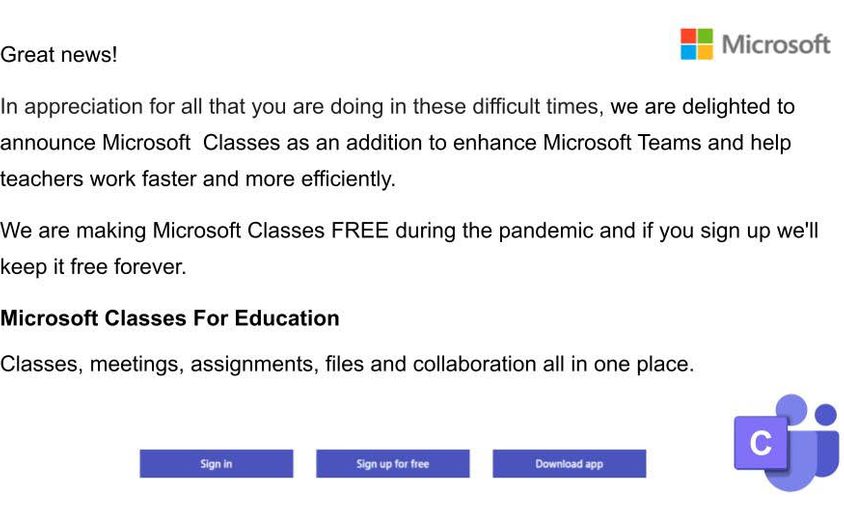This screenshot has height=521, width=844.
Task: Click the "teachers work faster and more efficiently" line
Action: (x=198, y=180)
